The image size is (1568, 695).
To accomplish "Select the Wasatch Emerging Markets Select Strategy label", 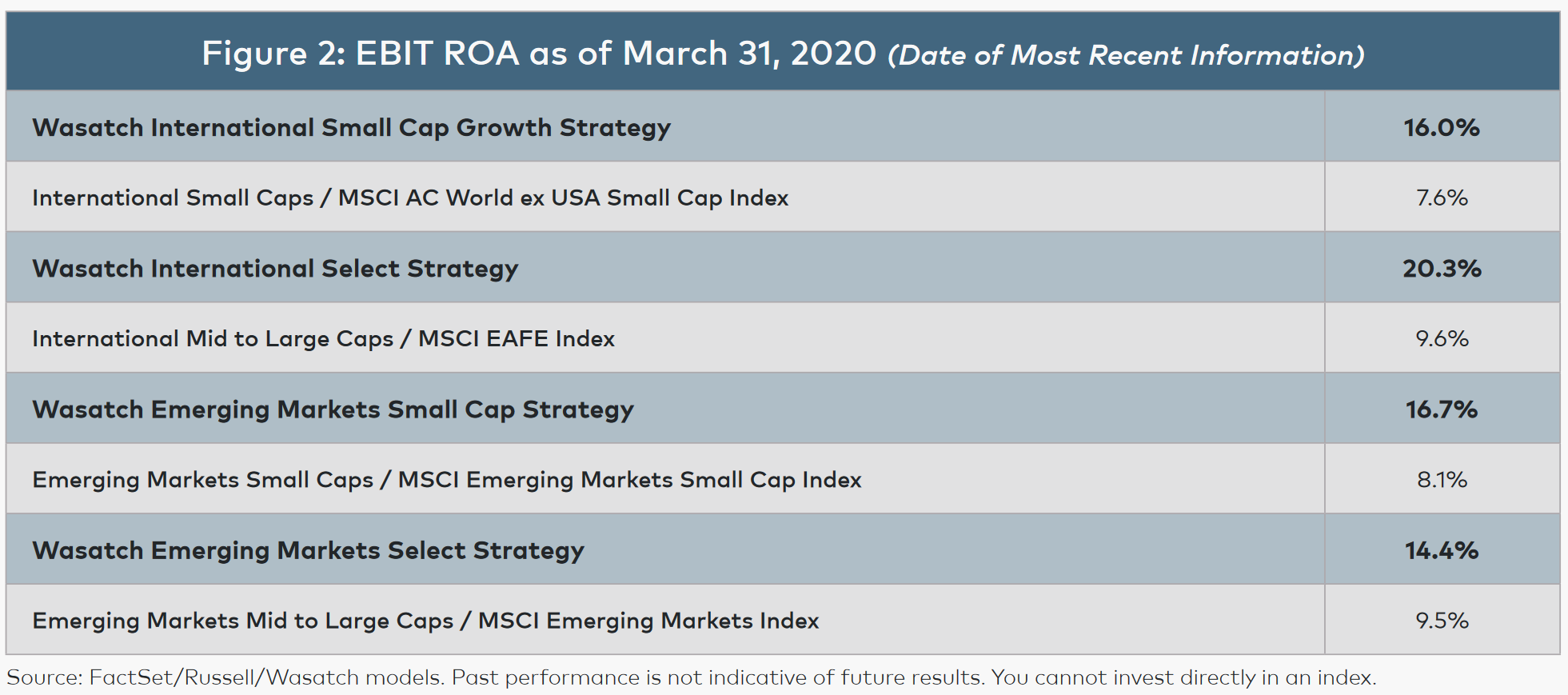I will (x=308, y=550).
